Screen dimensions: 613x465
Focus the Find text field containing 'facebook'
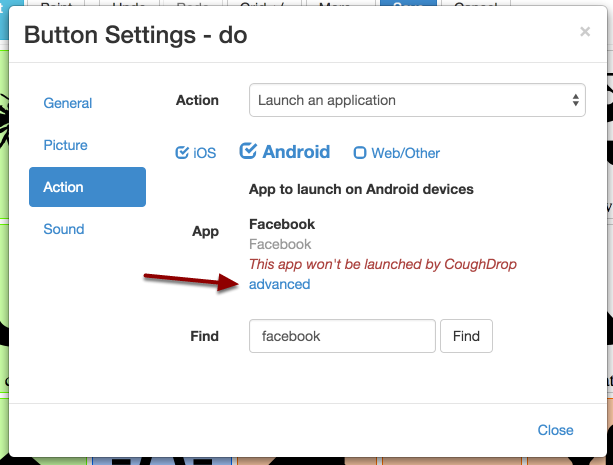click(342, 336)
